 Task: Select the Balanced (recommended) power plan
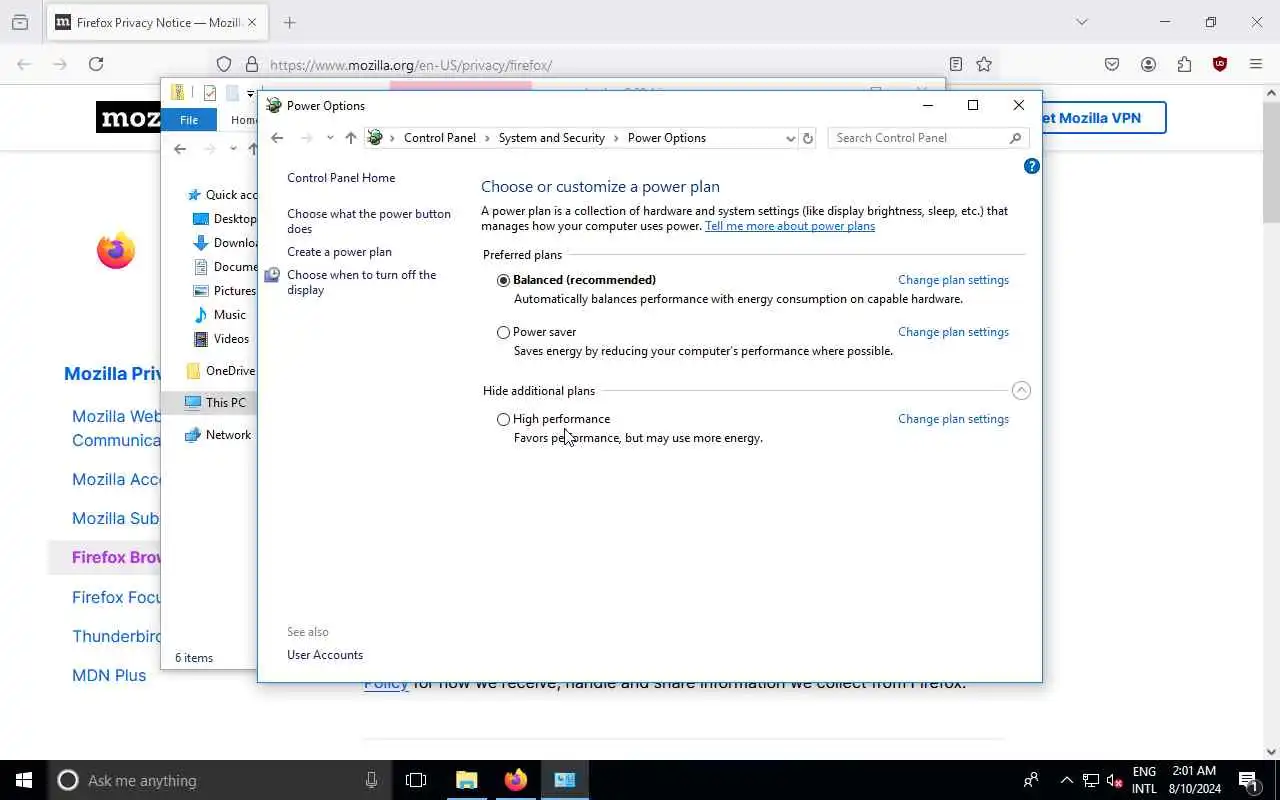coord(504,280)
